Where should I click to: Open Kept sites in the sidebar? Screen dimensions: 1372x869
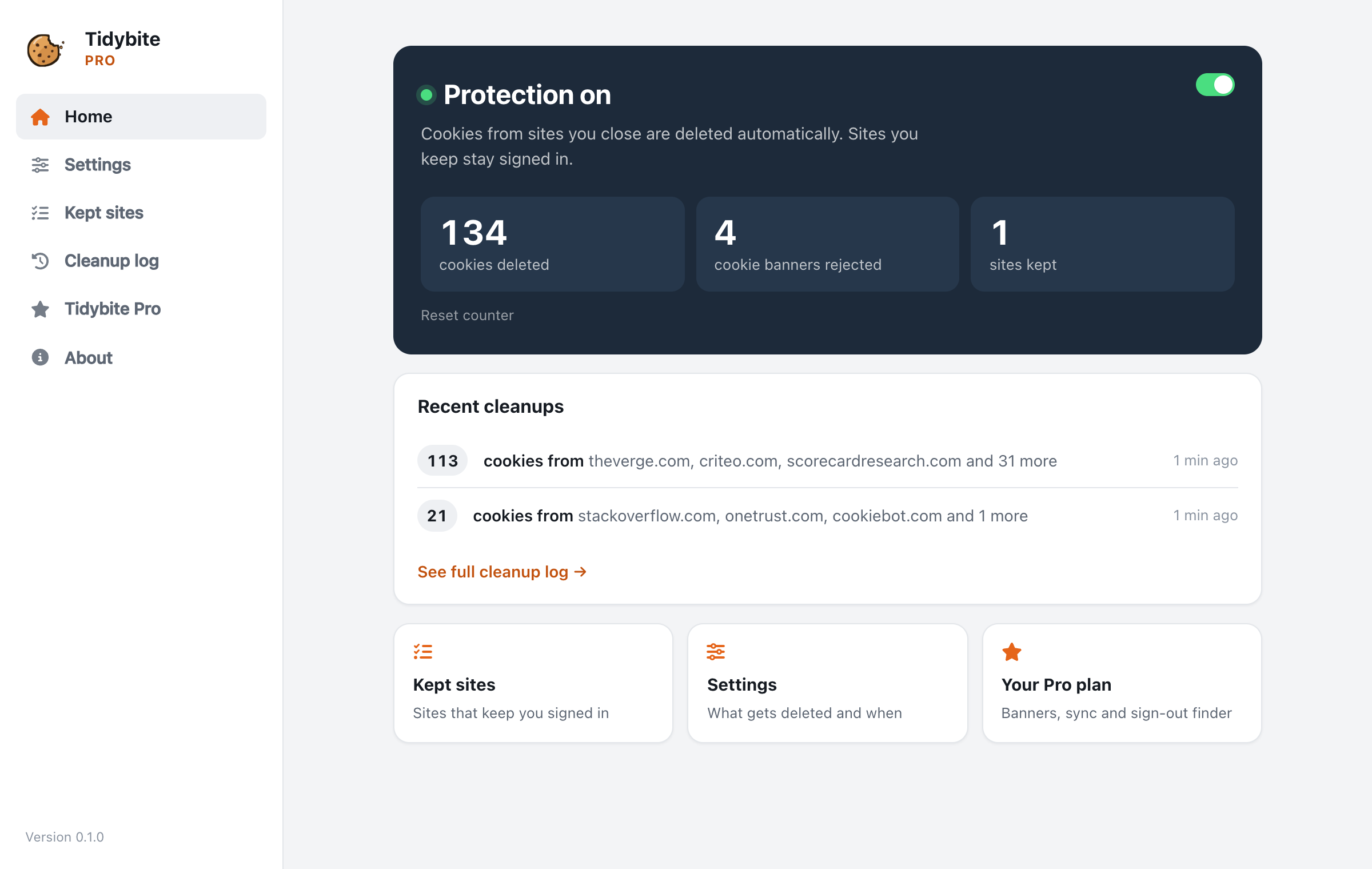coord(141,213)
